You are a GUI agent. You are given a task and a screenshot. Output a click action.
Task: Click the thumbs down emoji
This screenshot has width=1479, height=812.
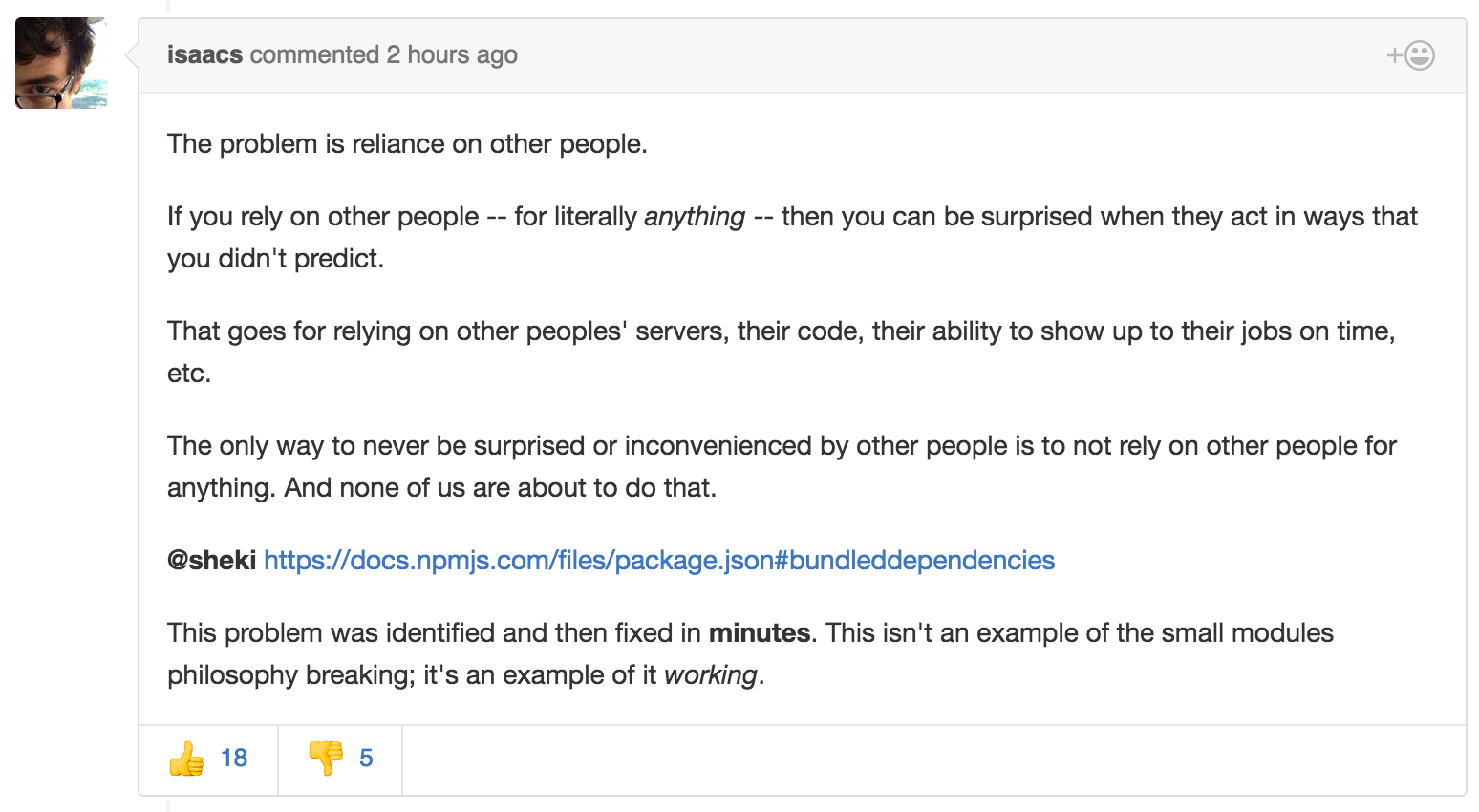click(326, 759)
